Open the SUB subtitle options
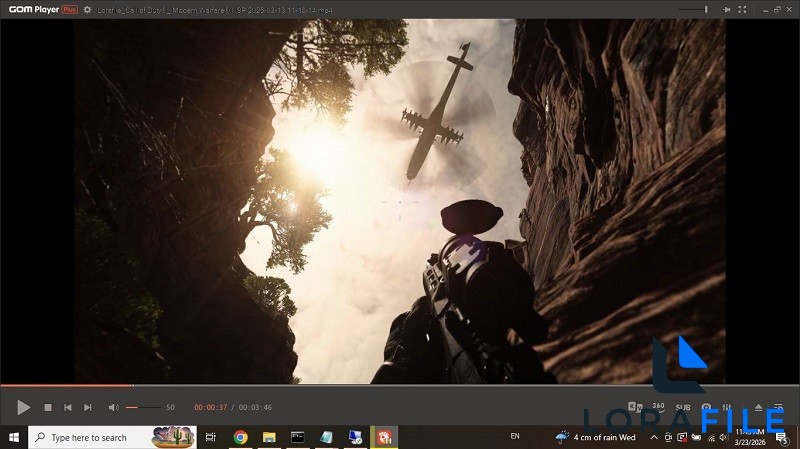 click(x=683, y=407)
